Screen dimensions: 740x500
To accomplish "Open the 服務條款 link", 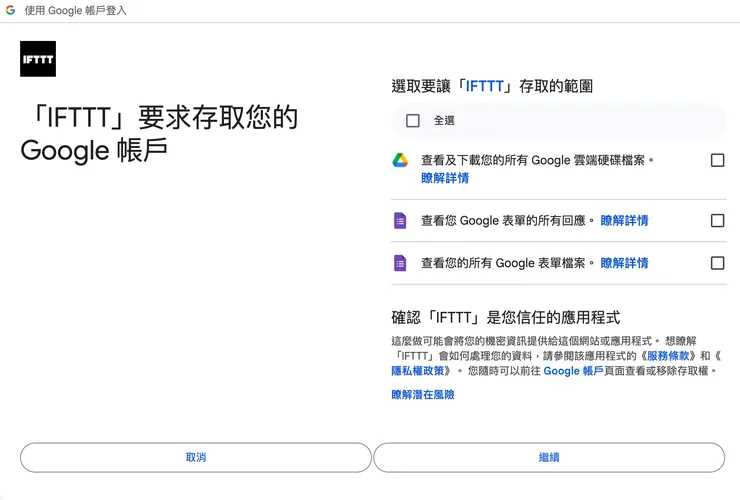I will click(x=668, y=356).
